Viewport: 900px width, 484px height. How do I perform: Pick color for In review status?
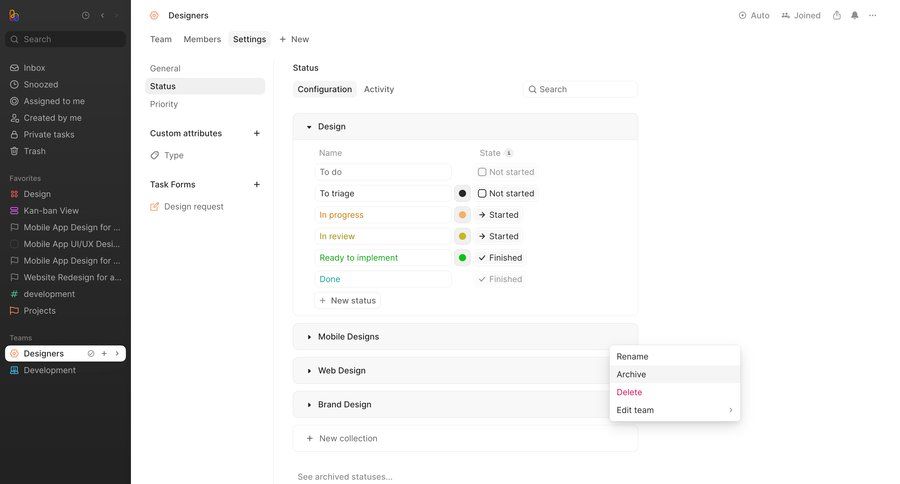pyautogui.click(x=463, y=237)
